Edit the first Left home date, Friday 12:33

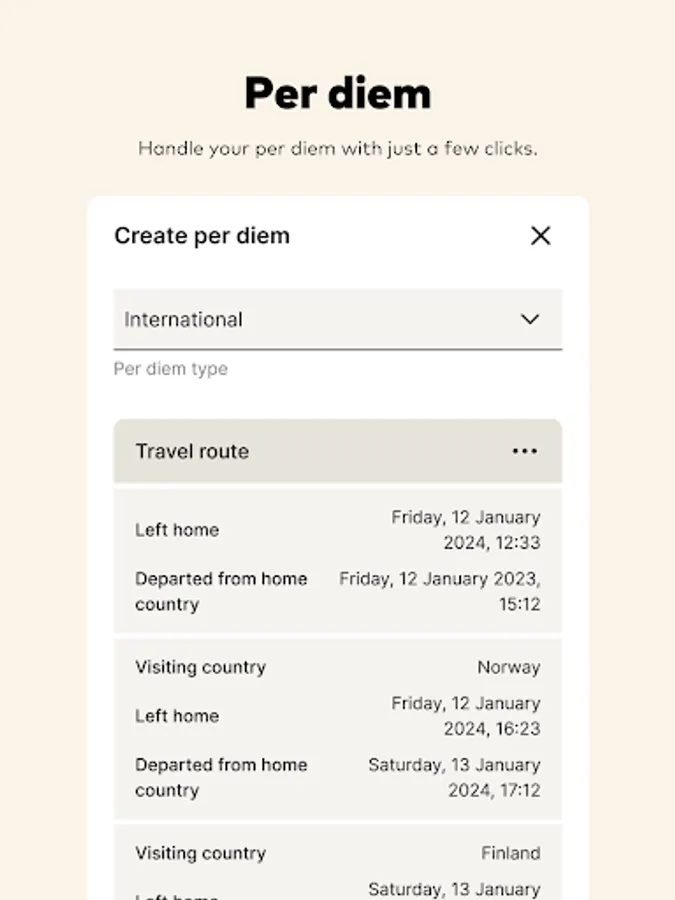[x=465, y=530]
